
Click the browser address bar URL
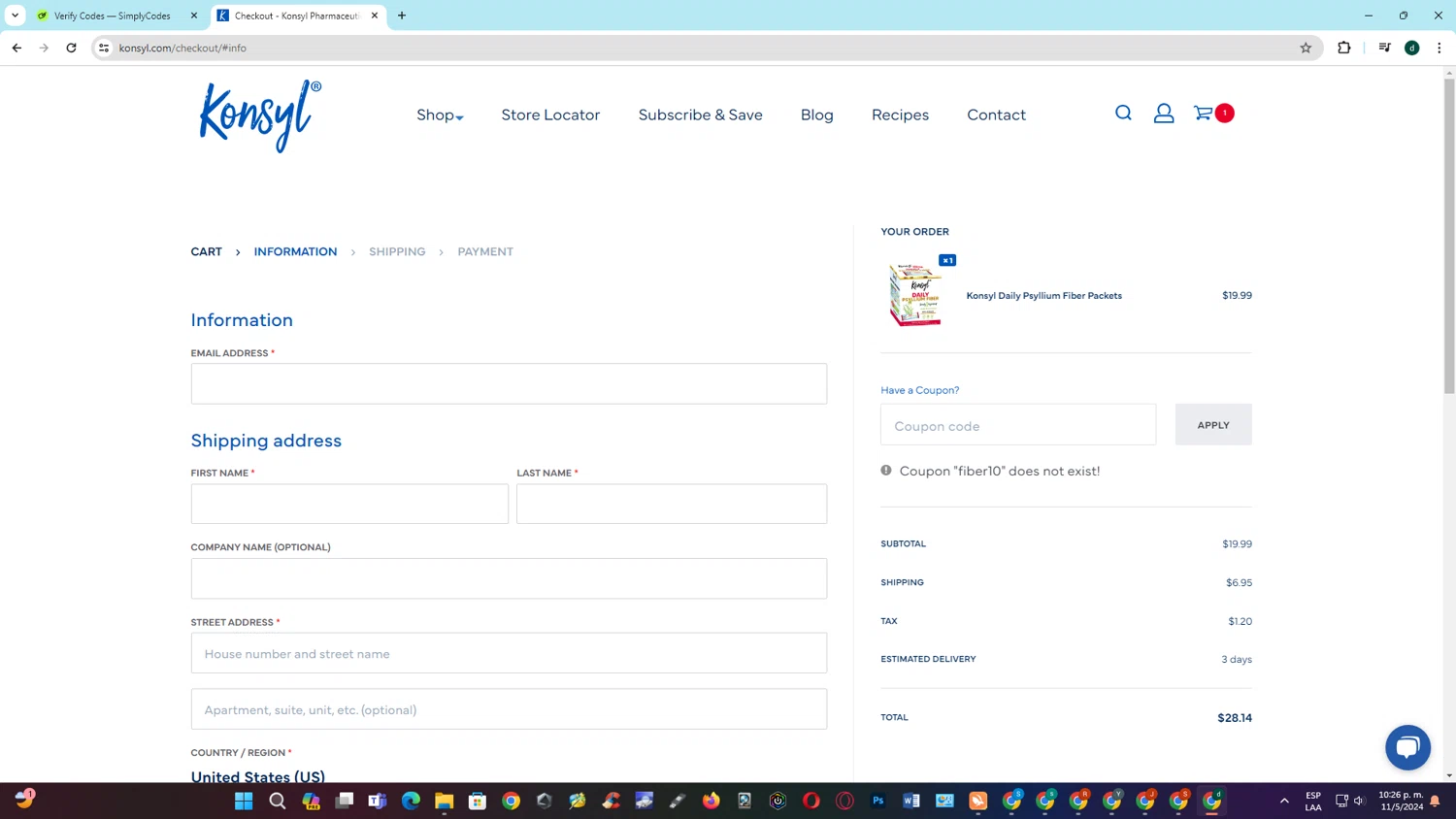[182, 48]
